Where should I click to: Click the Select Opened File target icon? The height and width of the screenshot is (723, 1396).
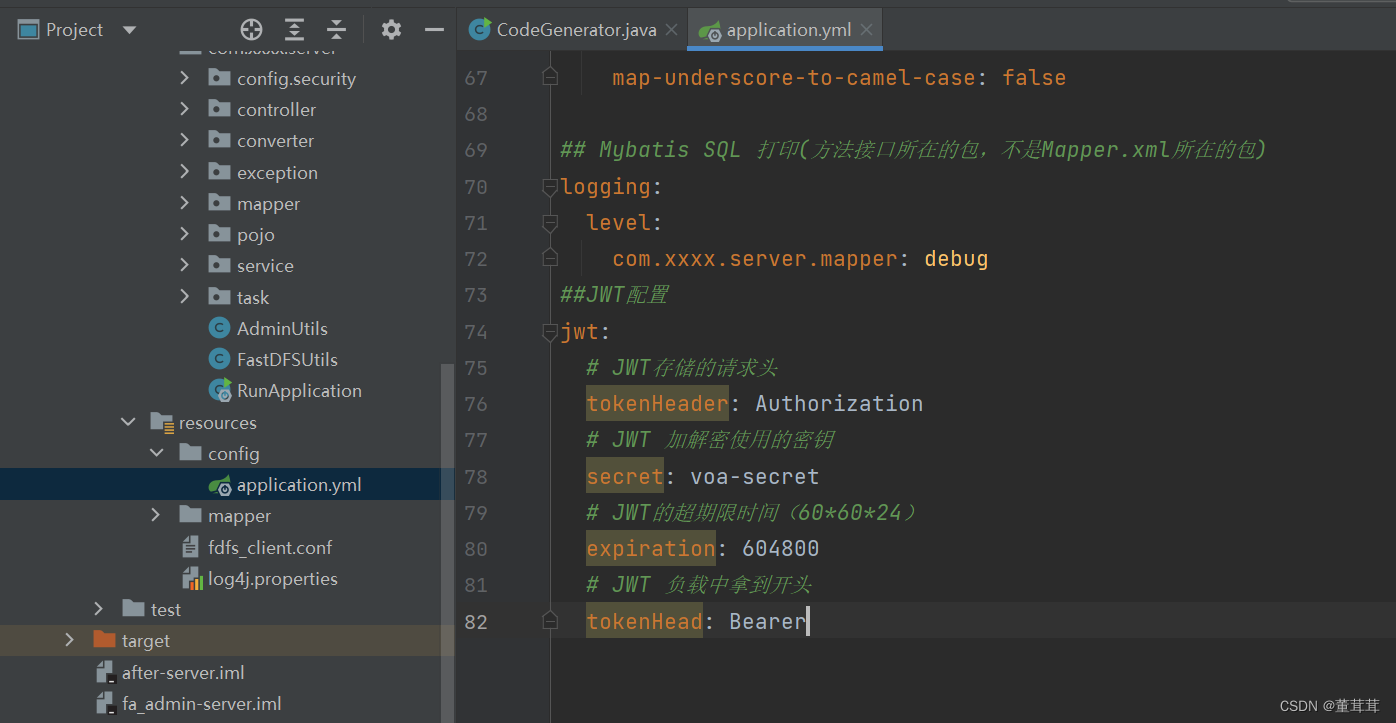coord(252,30)
